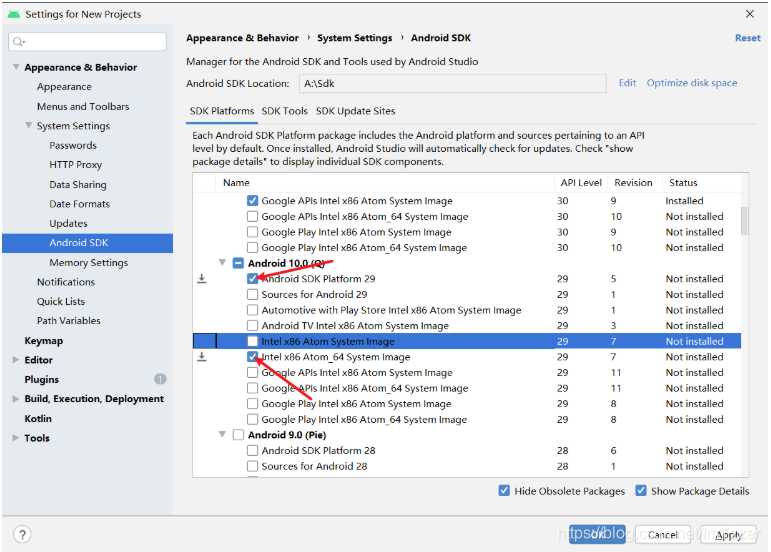Expand the Editor settings node
The height and width of the screenshot is (552, 771).
(x=16, y=360)
